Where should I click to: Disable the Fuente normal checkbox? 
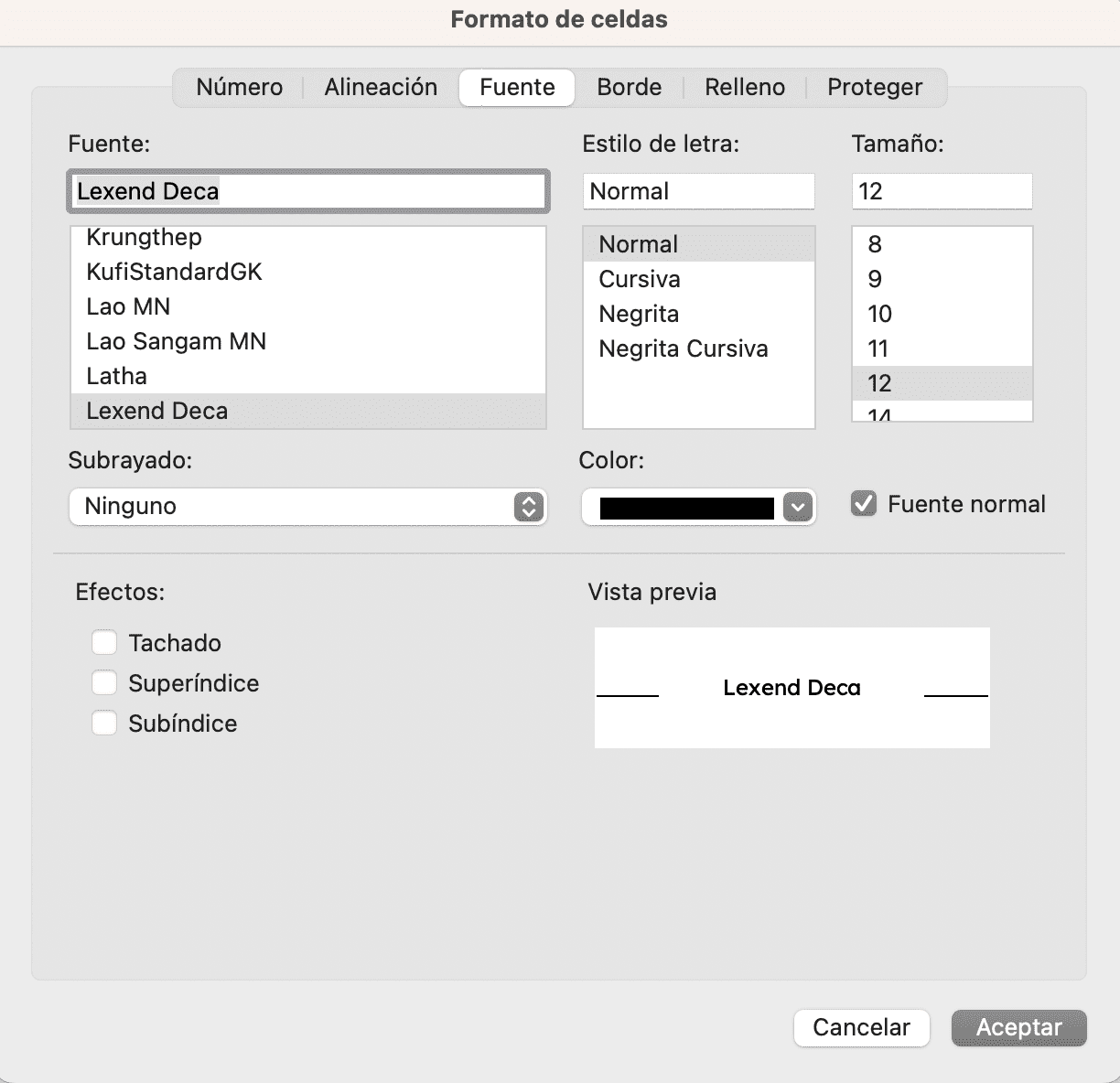tap(862, 503)
